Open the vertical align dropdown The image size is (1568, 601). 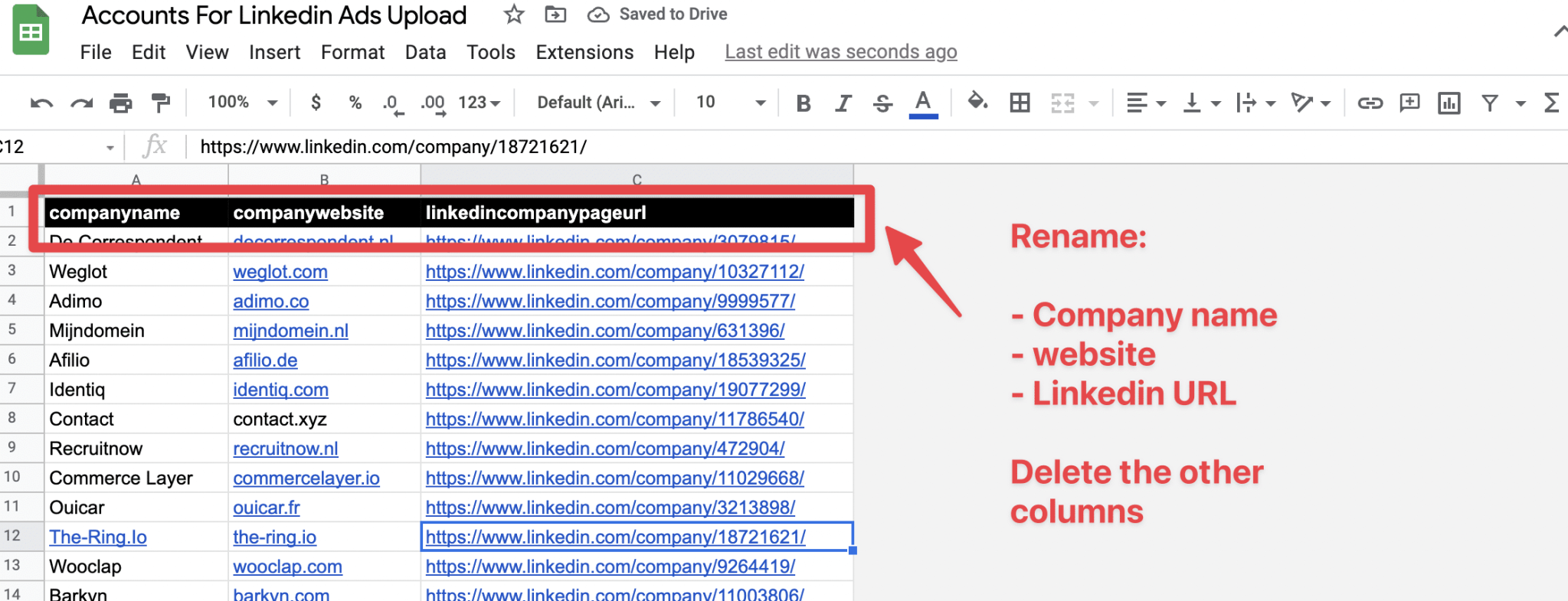pos(1201,103)
